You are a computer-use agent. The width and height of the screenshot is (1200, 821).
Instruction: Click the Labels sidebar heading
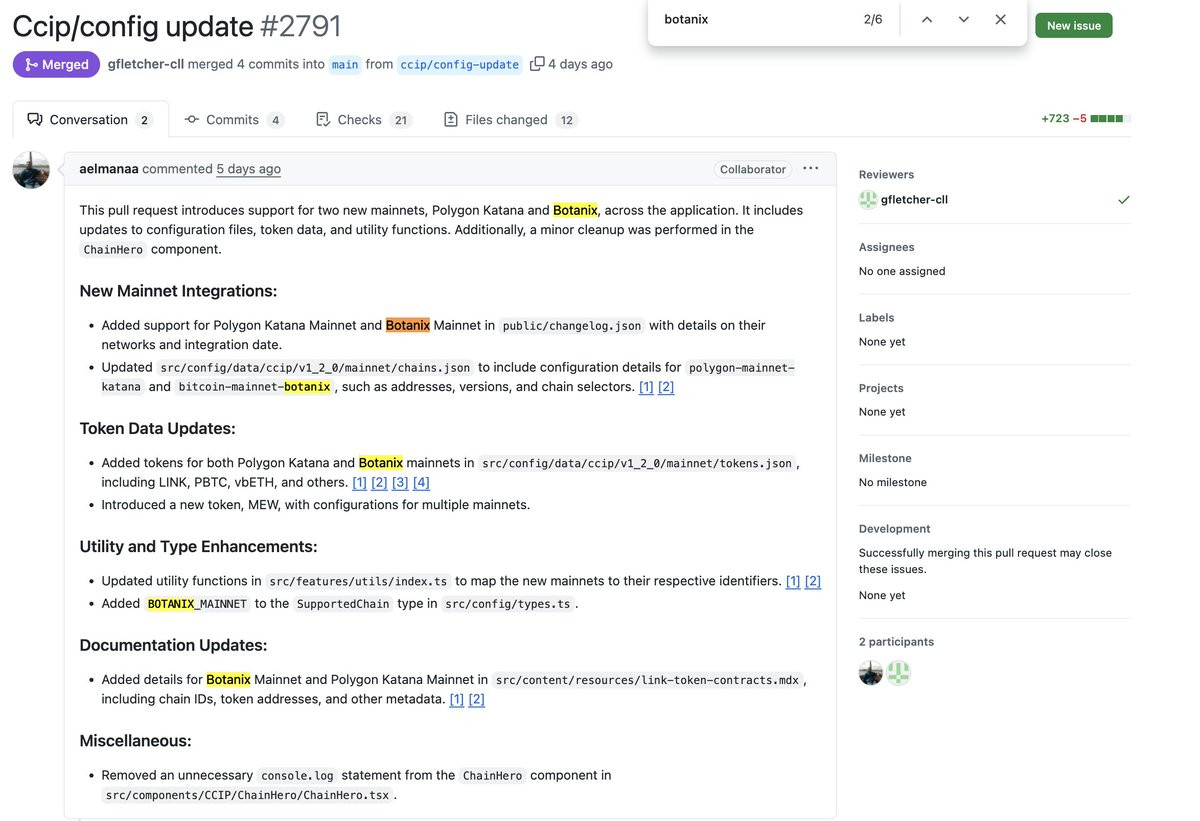tap(876, 317)
